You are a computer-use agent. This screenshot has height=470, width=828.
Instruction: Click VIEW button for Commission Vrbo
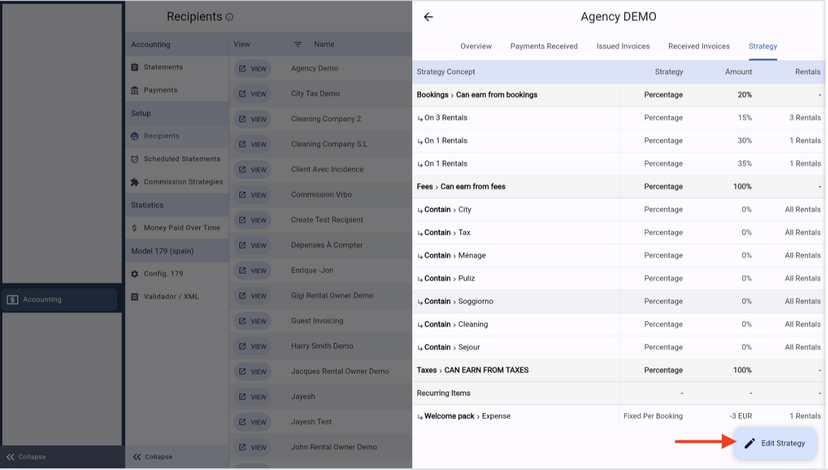[x=252, y=195]
